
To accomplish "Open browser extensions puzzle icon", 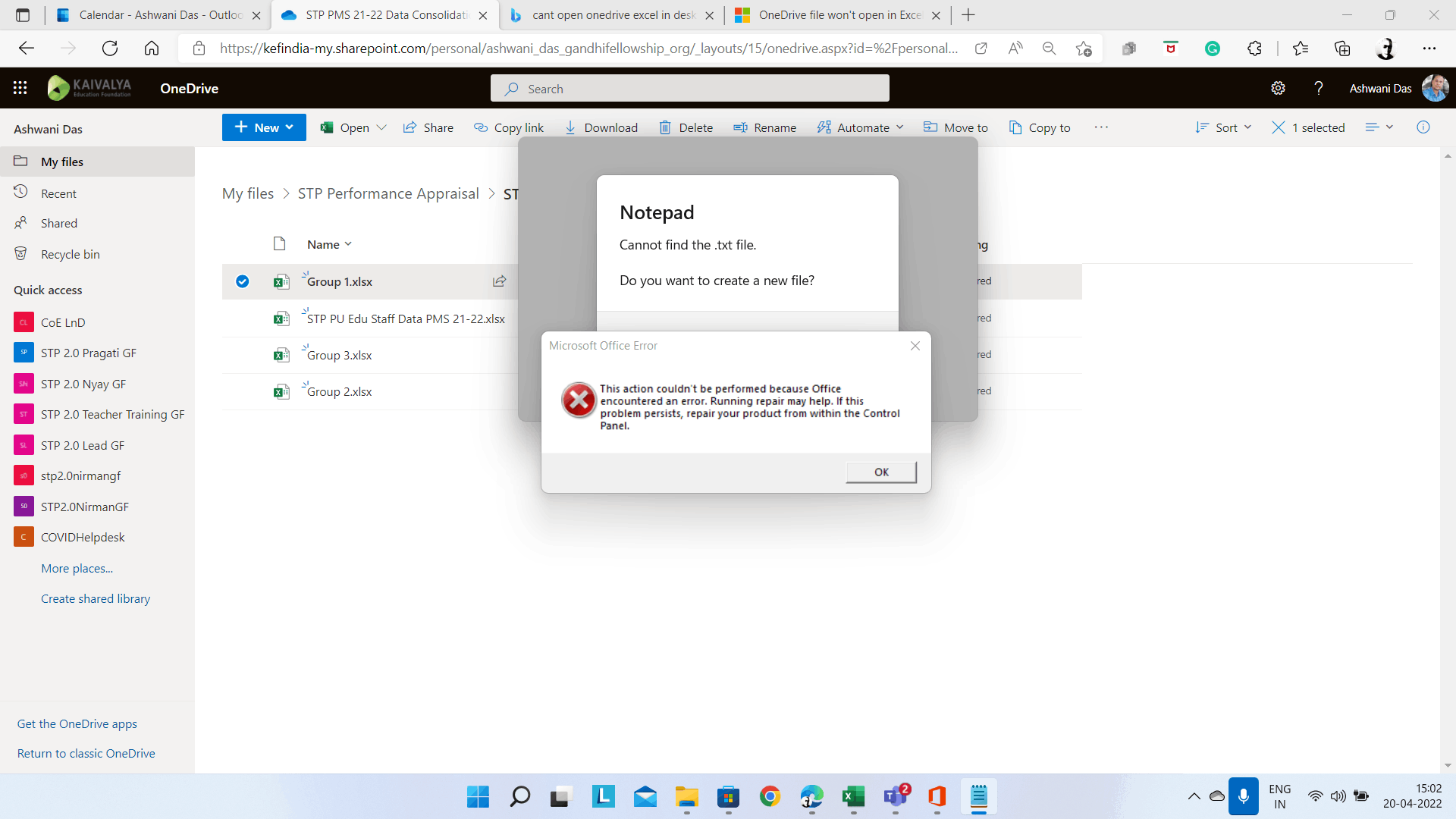I will [x=1254, y=49].
